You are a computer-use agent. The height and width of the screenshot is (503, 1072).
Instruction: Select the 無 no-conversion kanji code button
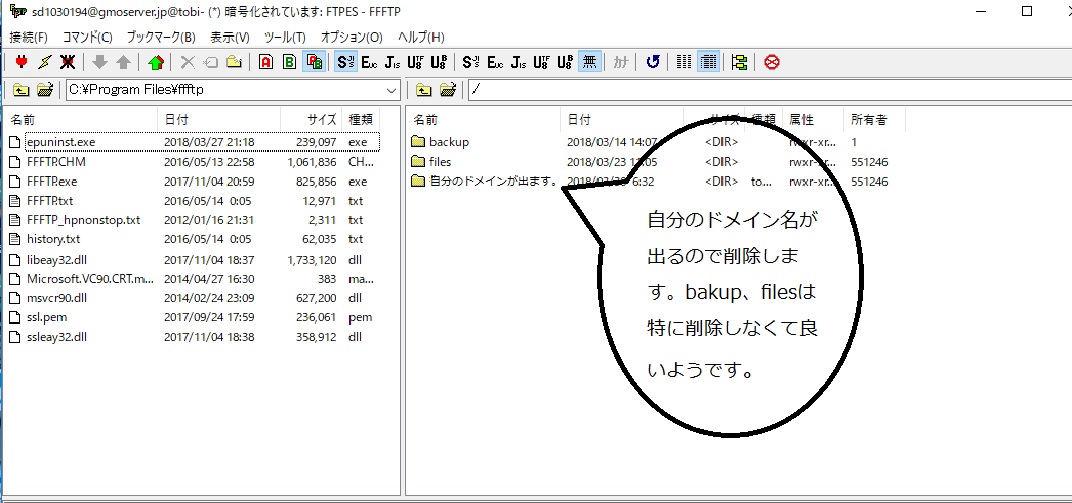pyautogui.click(x=589, y=62)
